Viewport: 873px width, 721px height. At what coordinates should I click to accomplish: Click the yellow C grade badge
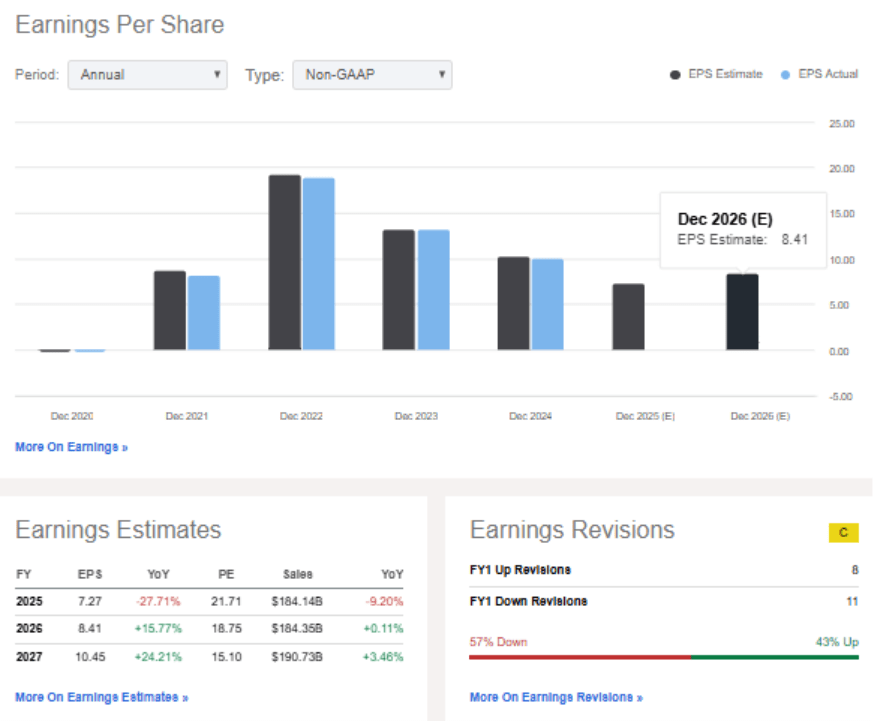click(843, 533)
